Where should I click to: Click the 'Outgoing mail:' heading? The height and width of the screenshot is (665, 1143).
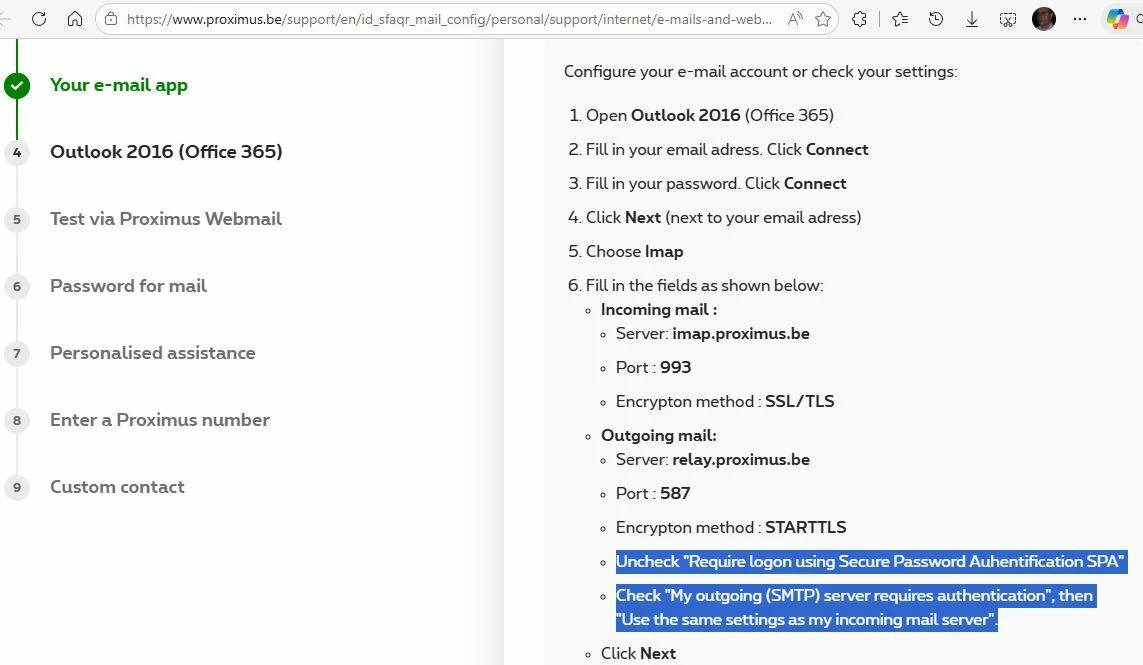click(659, 436)
